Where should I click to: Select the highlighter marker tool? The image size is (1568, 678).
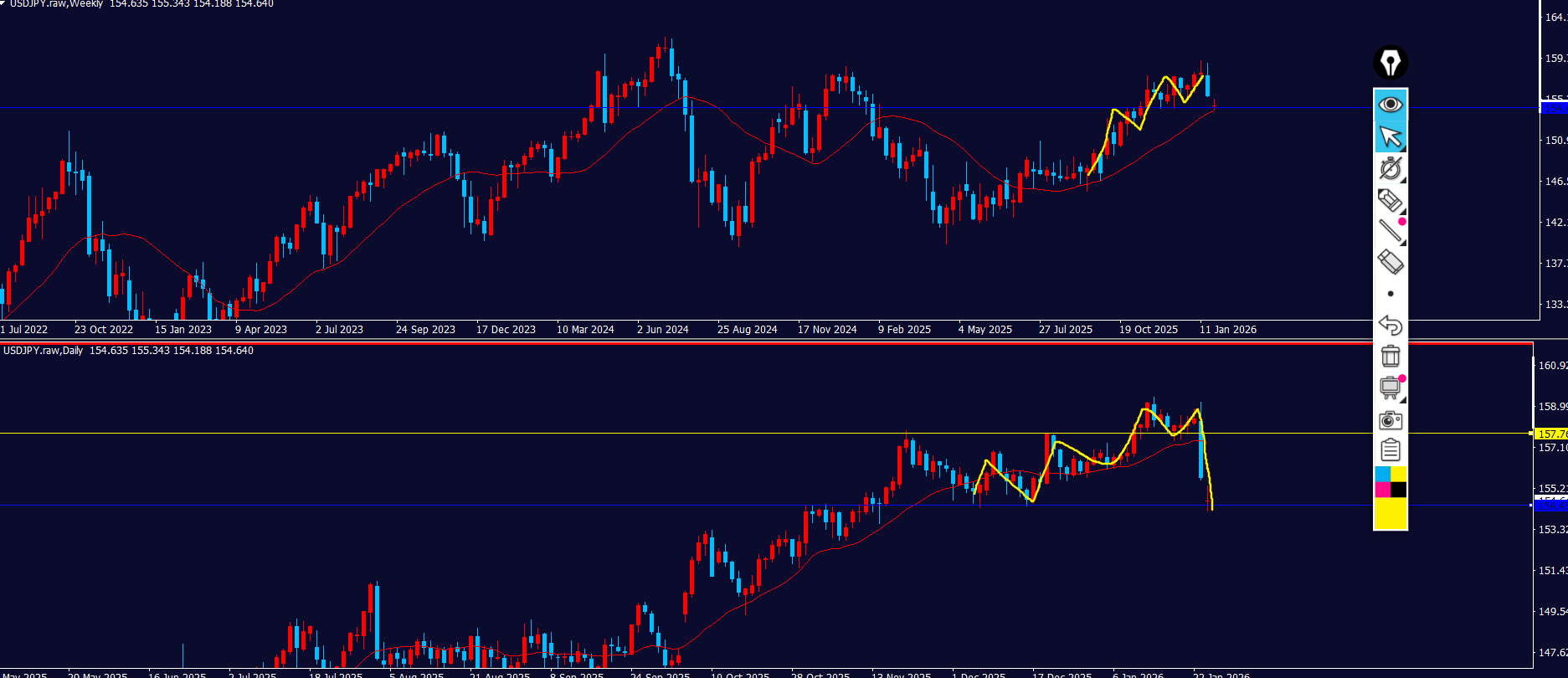pos(1391,200)
